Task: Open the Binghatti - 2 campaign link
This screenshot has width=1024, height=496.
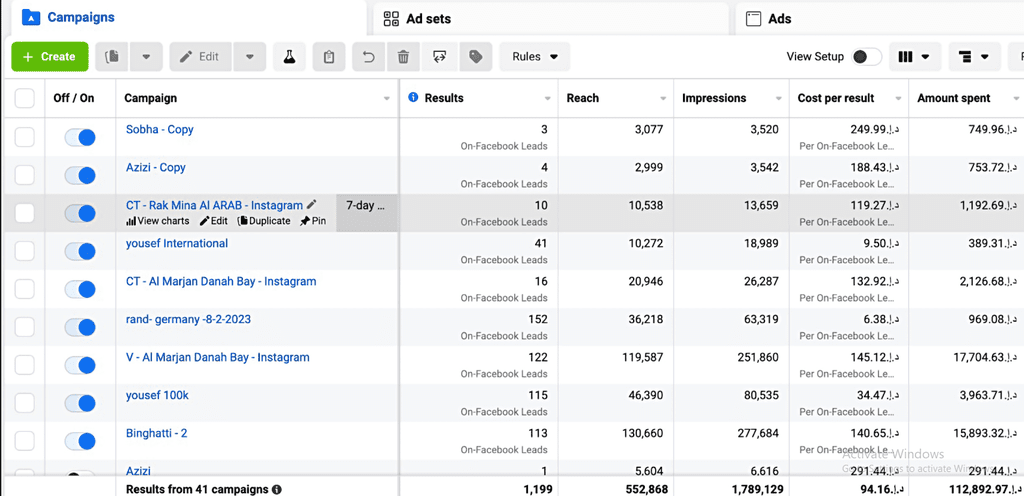Action: [157, 433]
